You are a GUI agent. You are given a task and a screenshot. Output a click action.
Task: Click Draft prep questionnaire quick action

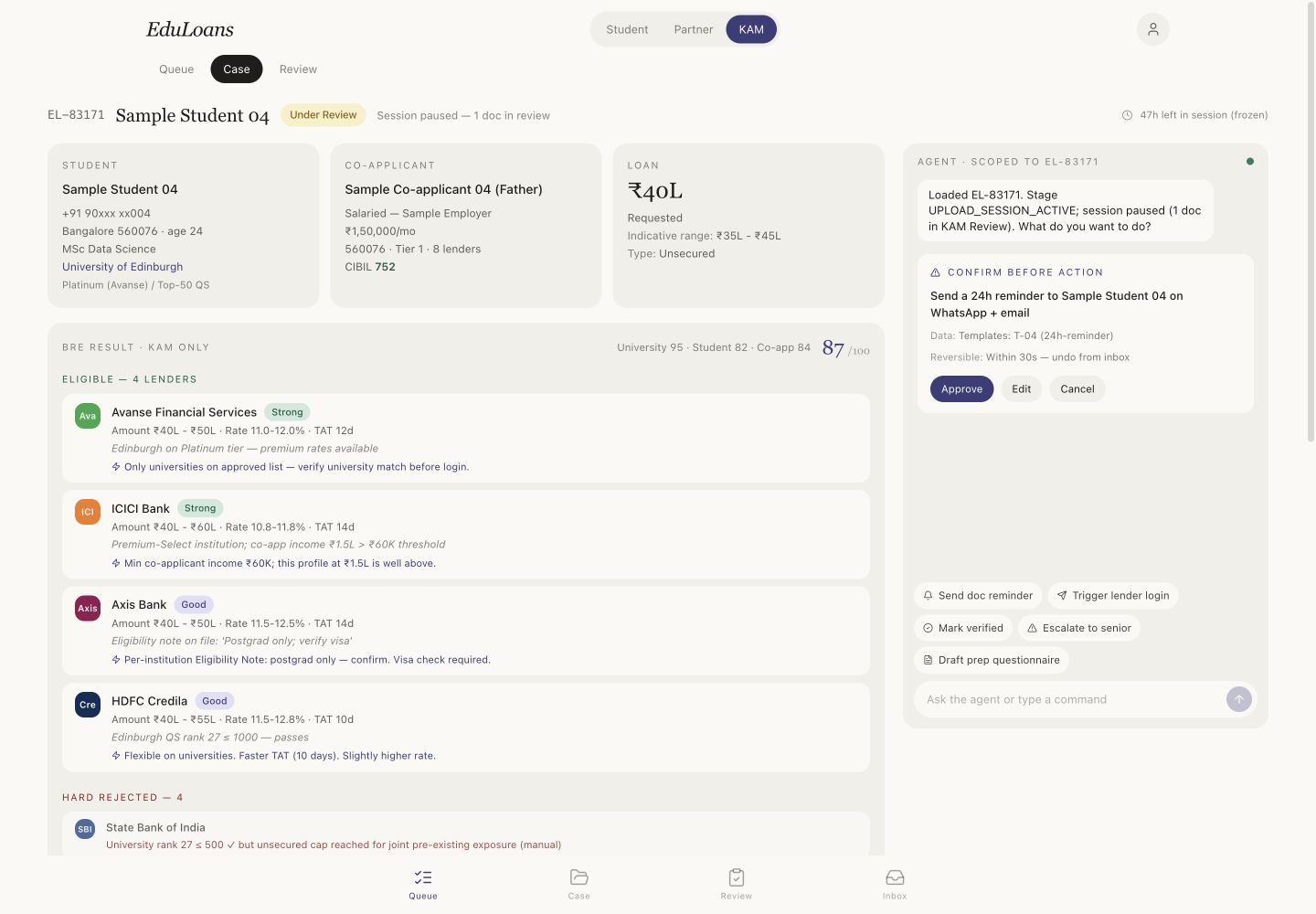pos(992,660)
